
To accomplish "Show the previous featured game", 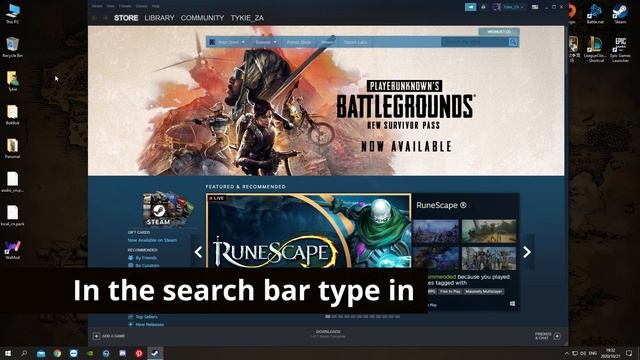I will point(198,252).
